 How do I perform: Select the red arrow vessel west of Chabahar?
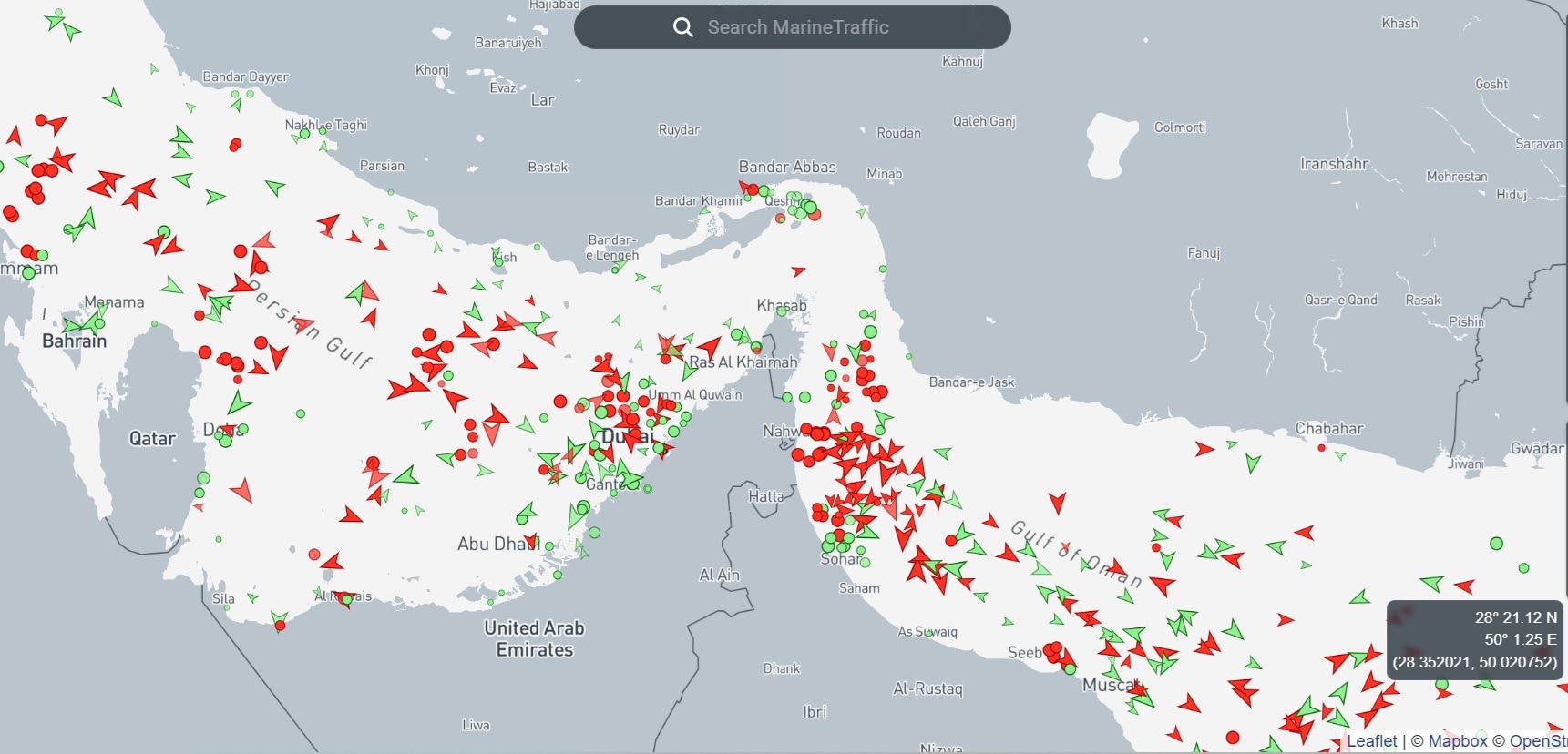(1204, 449)
